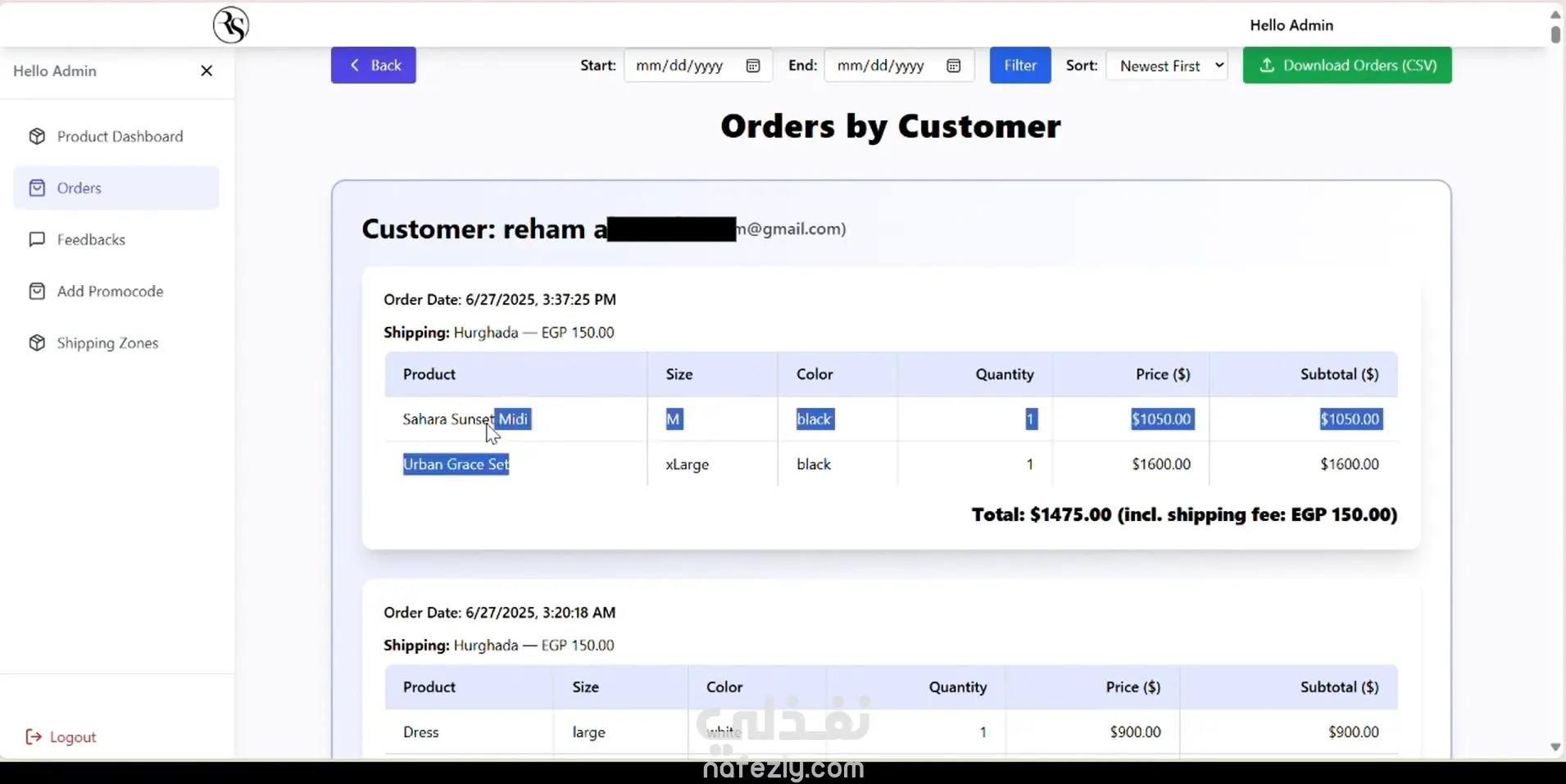
Task: Click the Add Promocode bag icon
Action: [37, 292]
